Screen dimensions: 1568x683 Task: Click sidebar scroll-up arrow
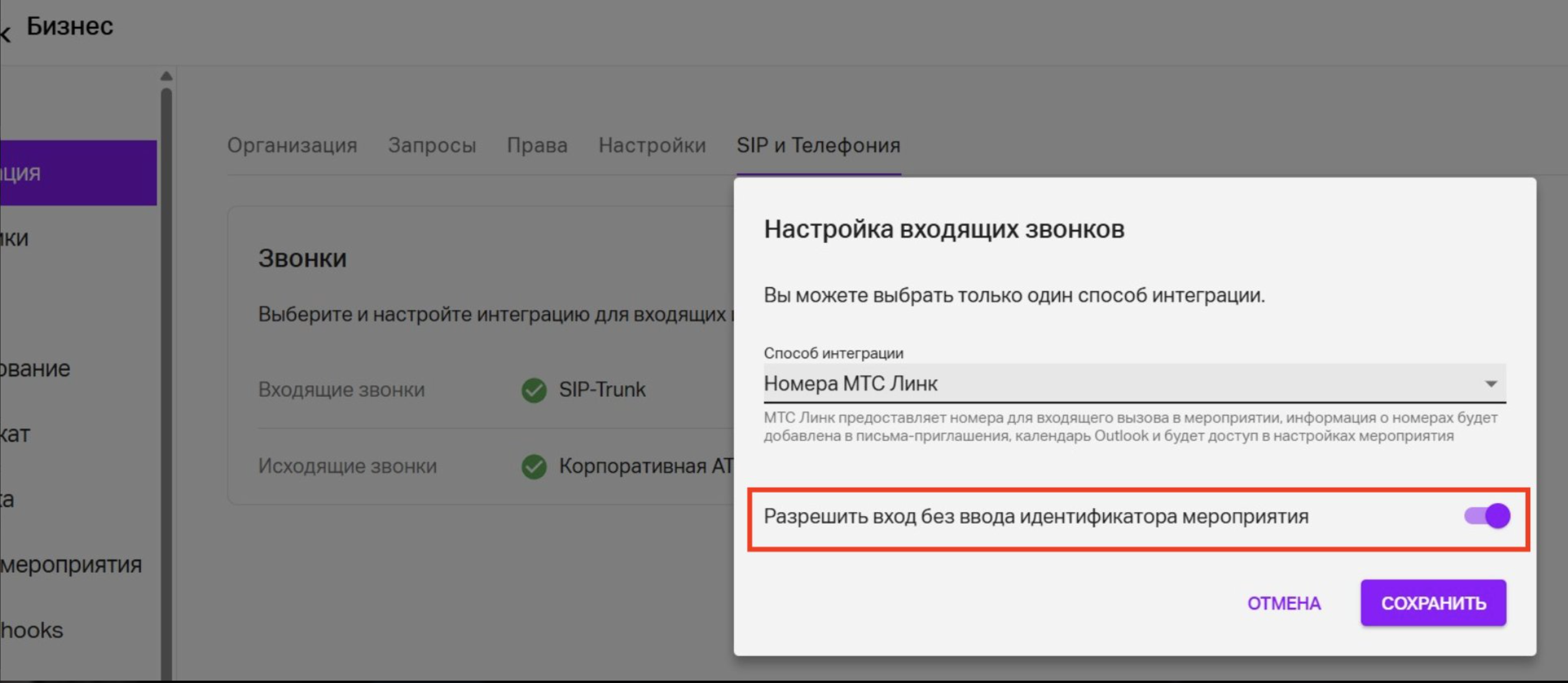[166, 76]
